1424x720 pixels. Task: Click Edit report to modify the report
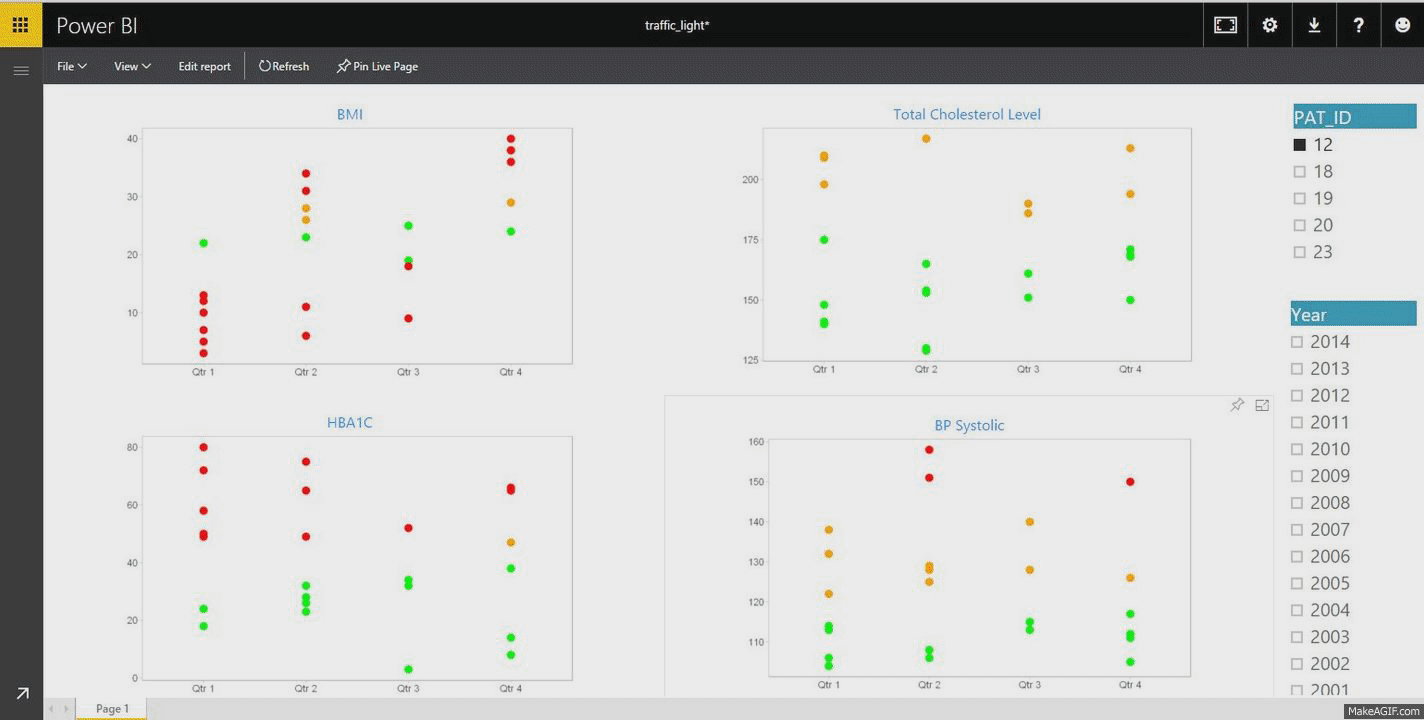coord(204,66)
